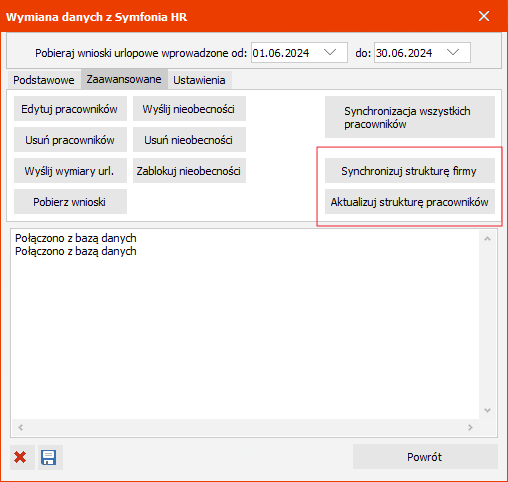The image size is (508, 482).
Task: Click Aktualizuj strukturę pracowników button
Action: 410,202
